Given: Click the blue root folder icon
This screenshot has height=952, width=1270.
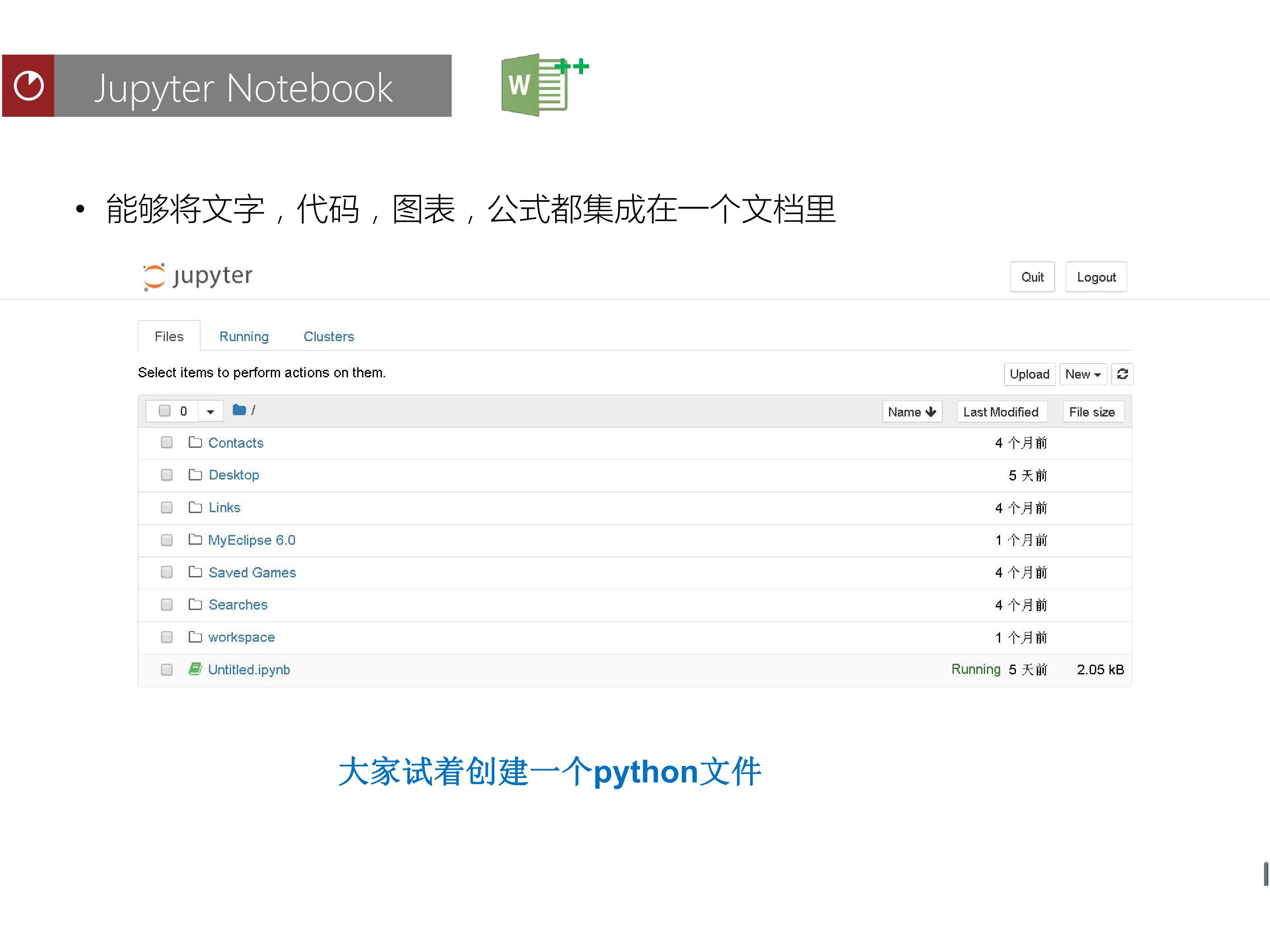Looking at the screenshot, I should 239,410.
